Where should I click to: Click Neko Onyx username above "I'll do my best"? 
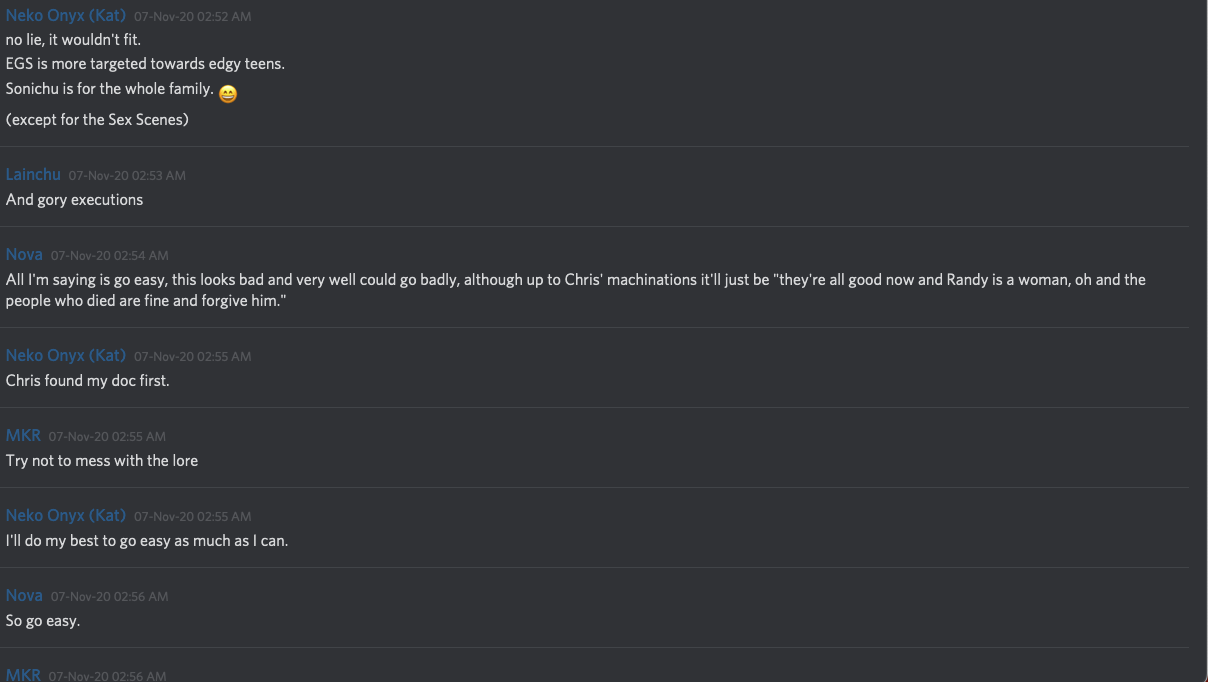[66, 515]
